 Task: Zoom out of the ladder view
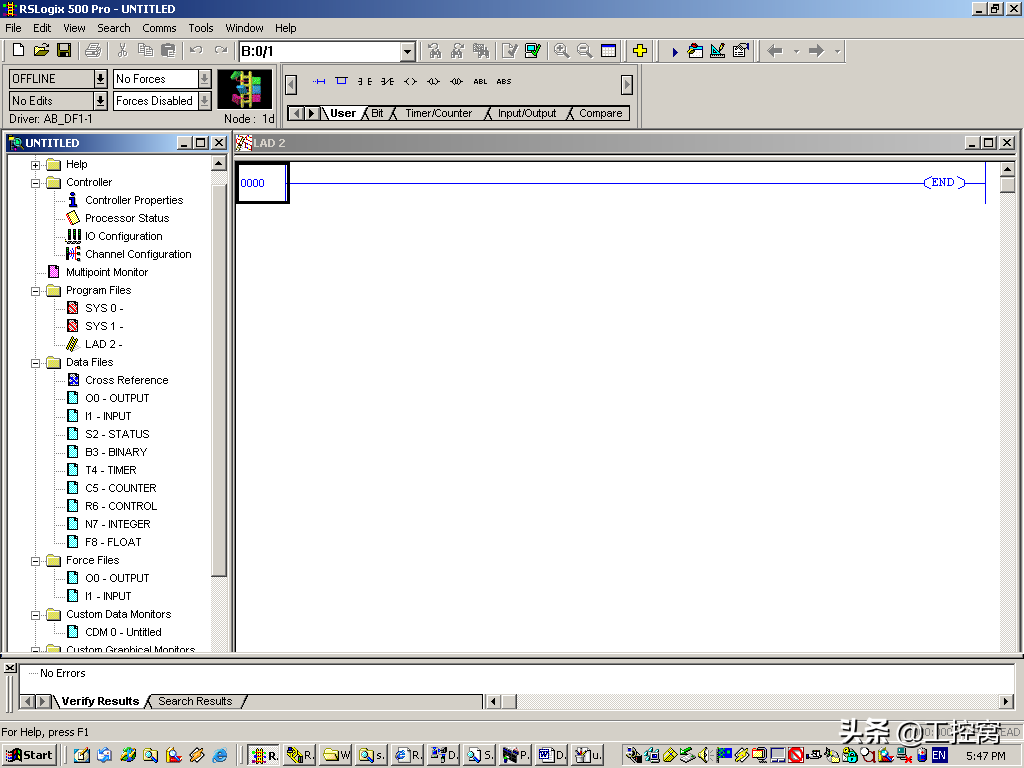pyautogui.click(x=584, y=50)
